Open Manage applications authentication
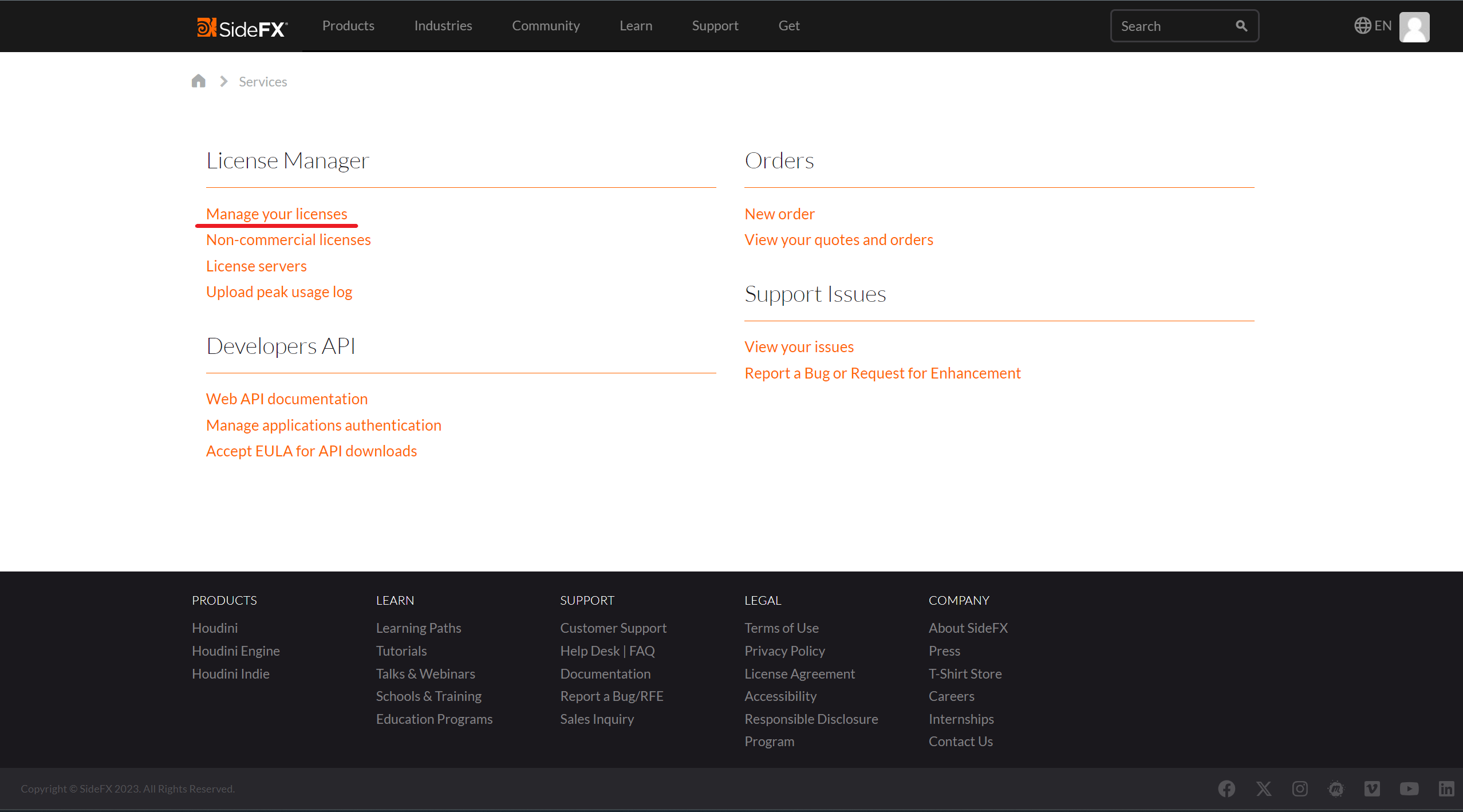Image resolution: width=1463 pixels, height=812 pixels. click(324, 425)
